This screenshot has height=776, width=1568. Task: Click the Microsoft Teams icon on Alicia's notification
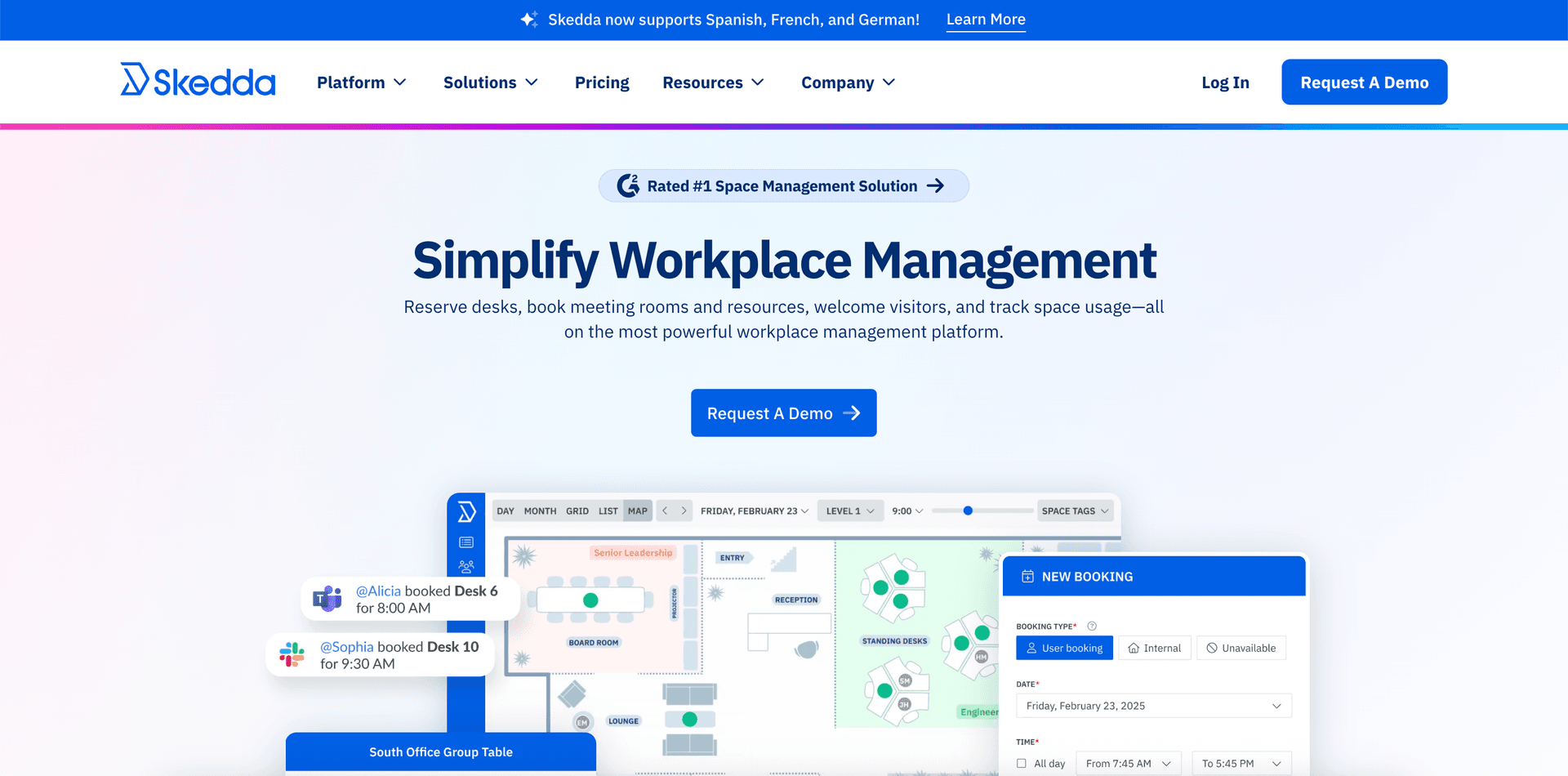(327, 599)
